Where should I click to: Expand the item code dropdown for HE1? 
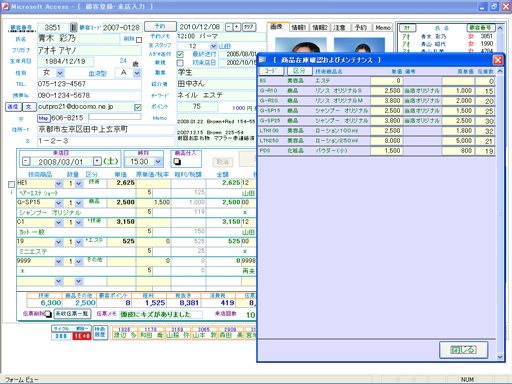(x=58, y=184)
